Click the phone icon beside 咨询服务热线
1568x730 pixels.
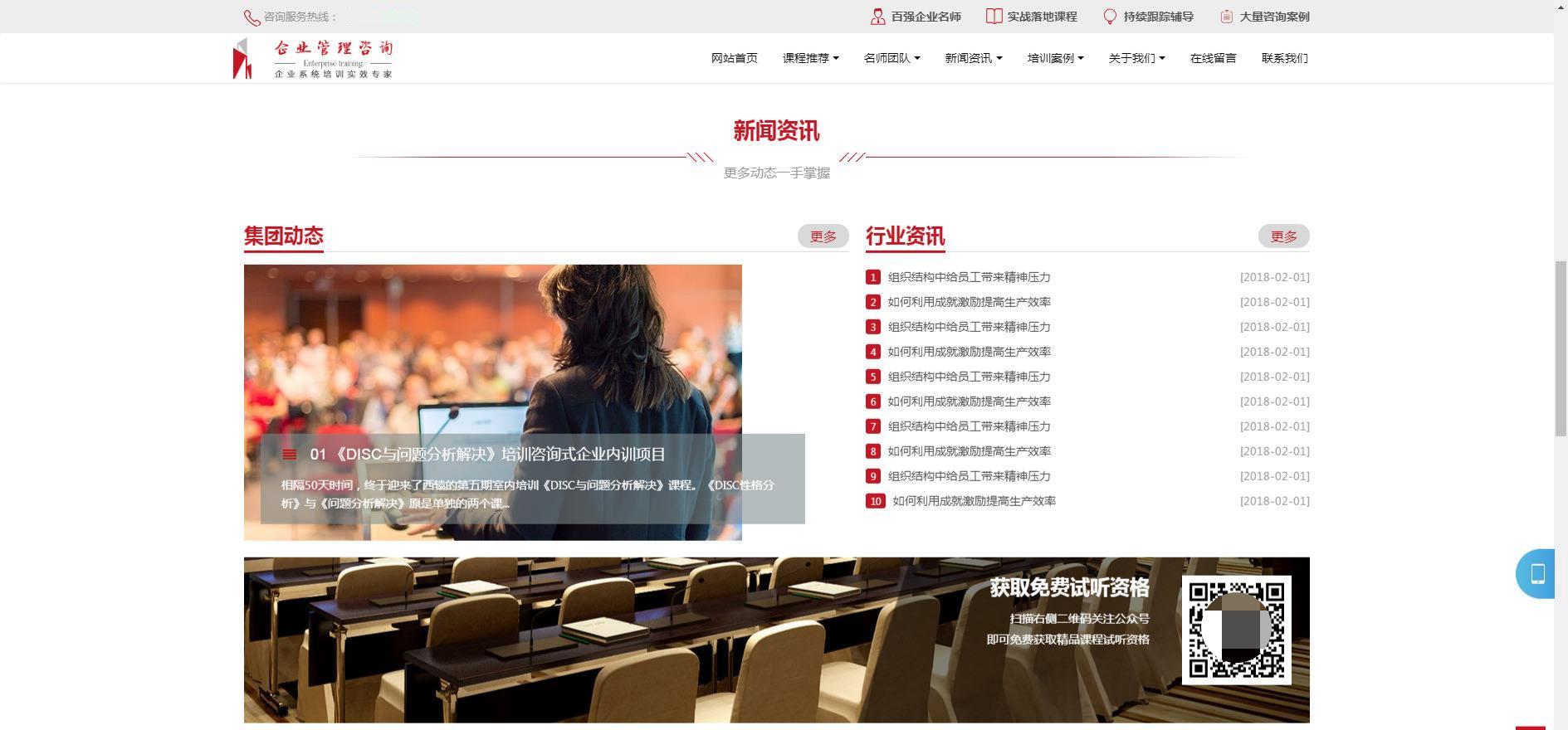pos(252,17)
